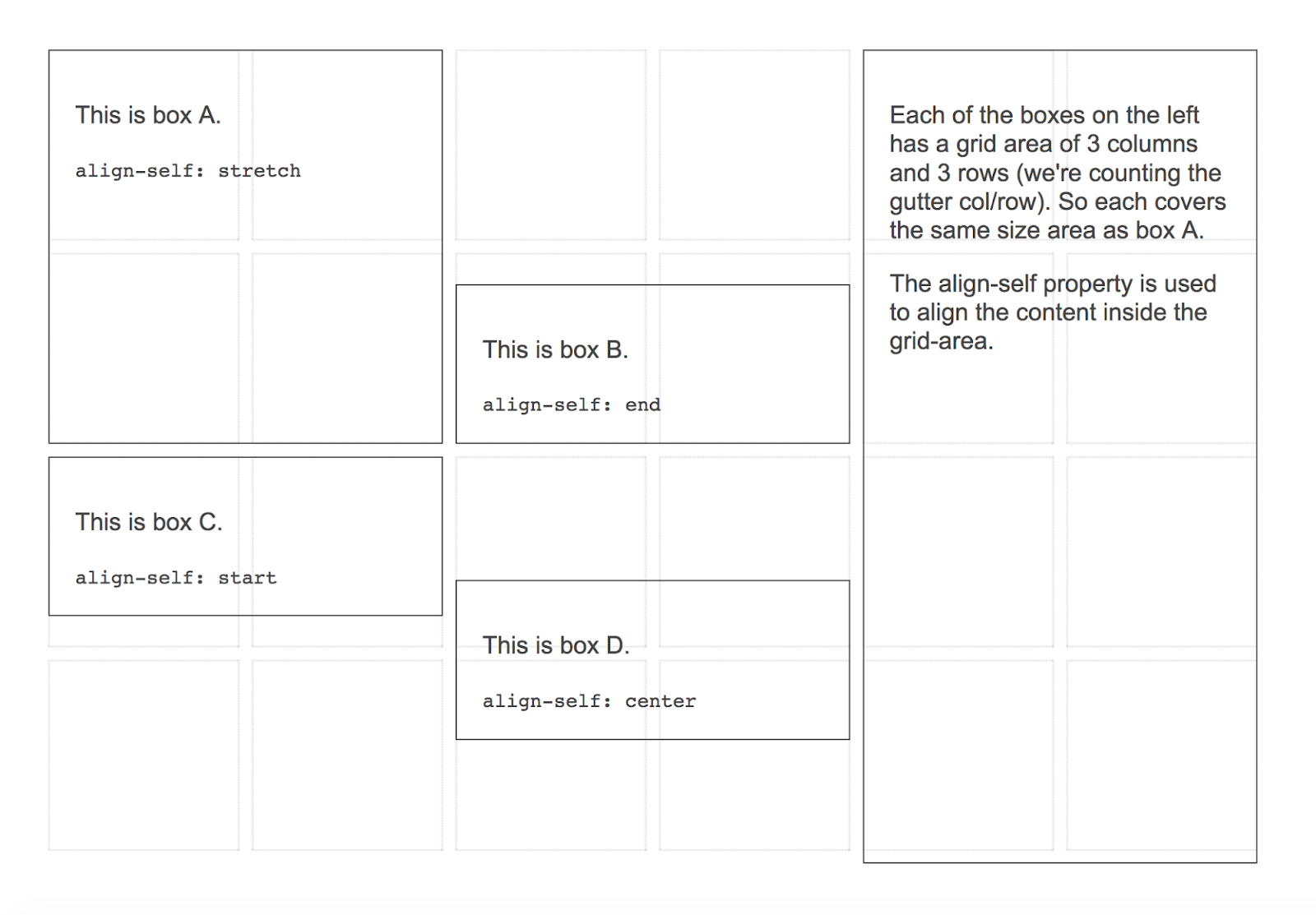This screenshot has height=915, width=1316.
Task: Click the "This is box C." text
Action: click(x=149, y=522)
